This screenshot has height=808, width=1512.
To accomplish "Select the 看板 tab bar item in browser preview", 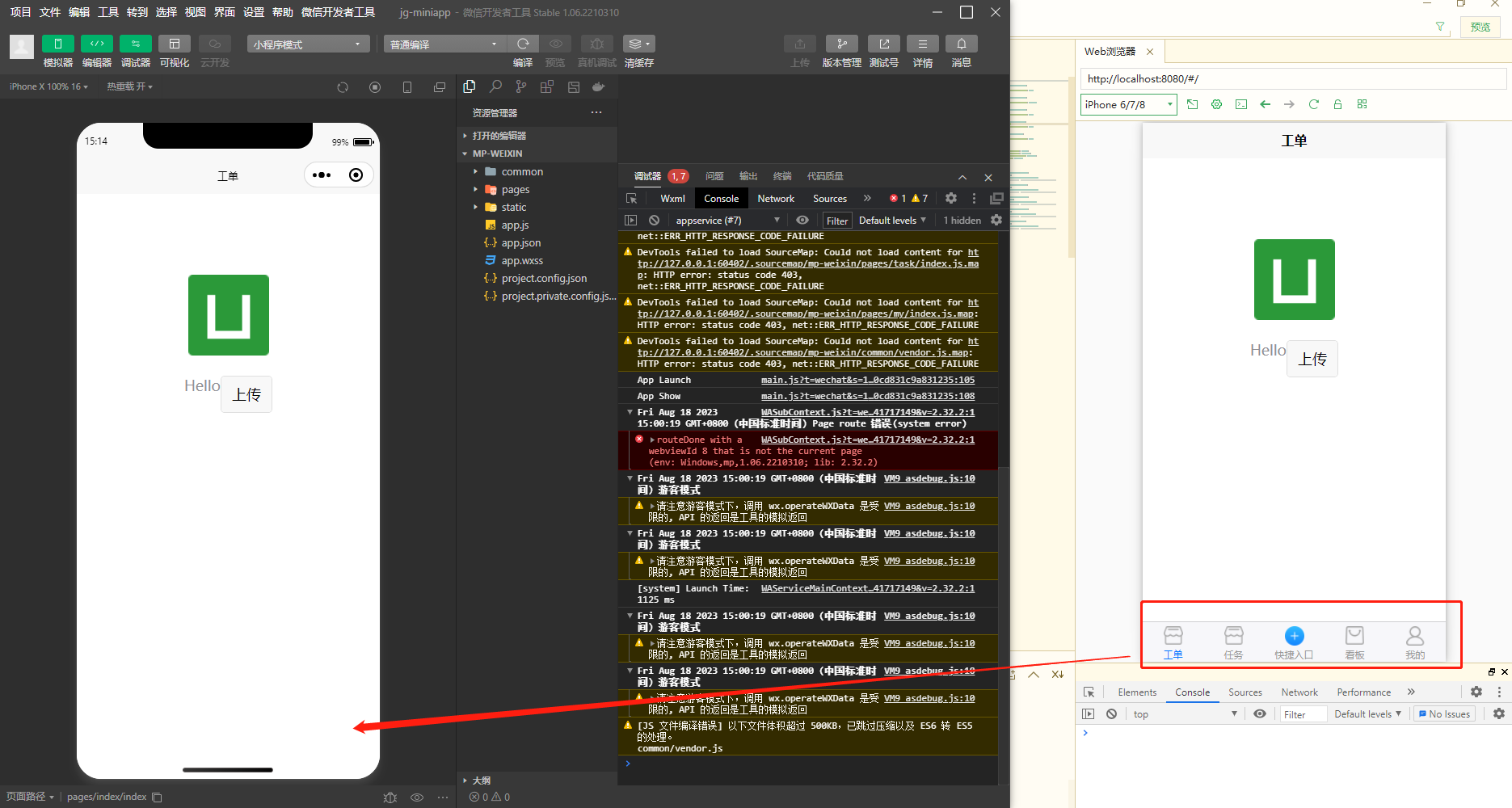I will [1355, 643].
